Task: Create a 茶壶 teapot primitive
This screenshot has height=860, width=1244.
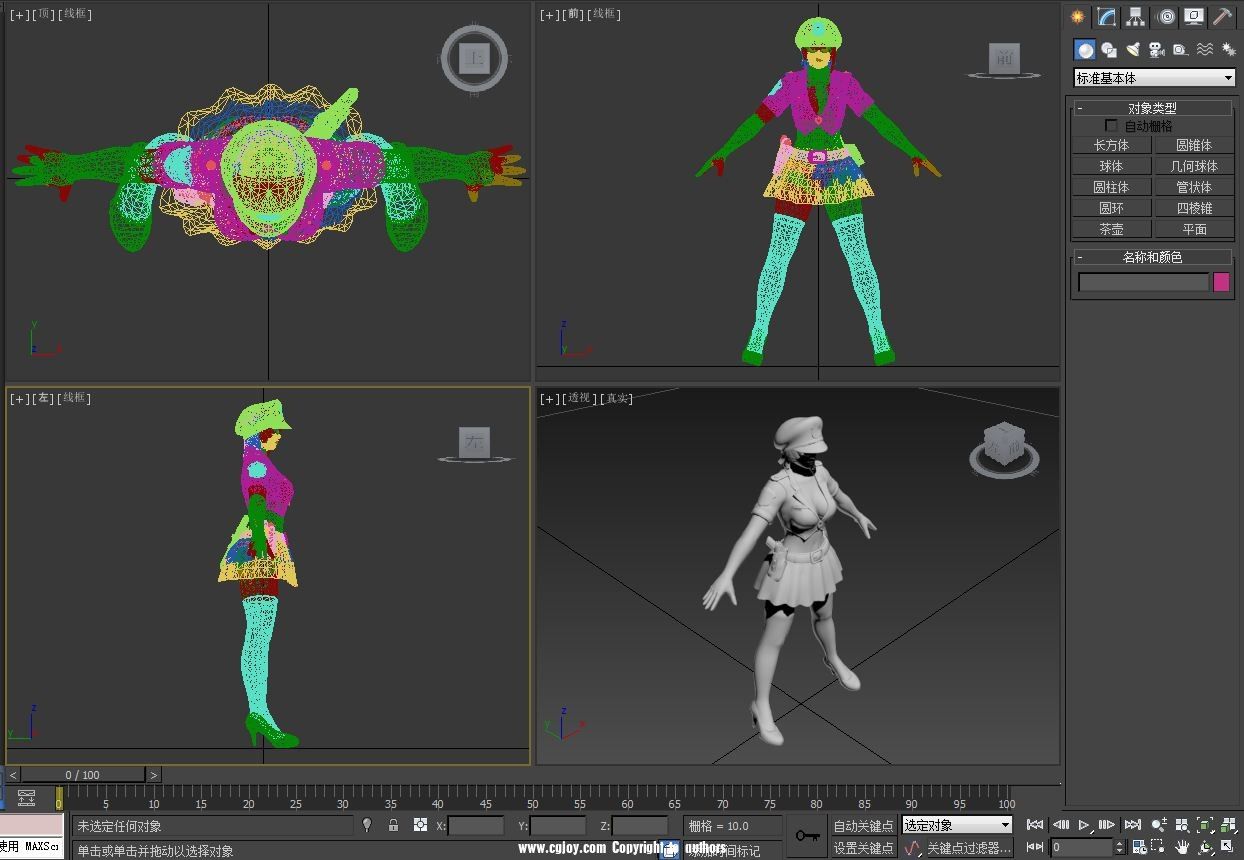Action: 1111,229
